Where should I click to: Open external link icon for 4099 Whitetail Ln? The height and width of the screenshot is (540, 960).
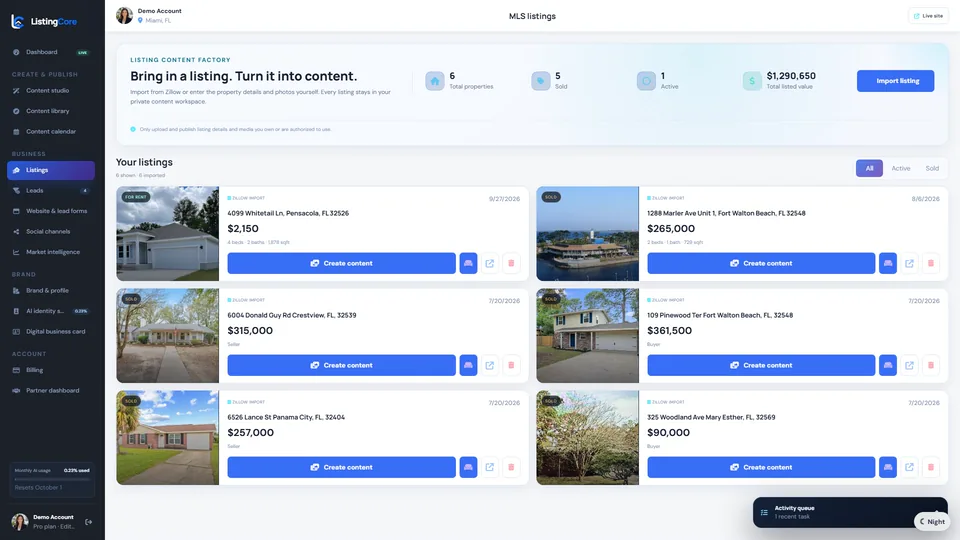click(x=490, y=263)
